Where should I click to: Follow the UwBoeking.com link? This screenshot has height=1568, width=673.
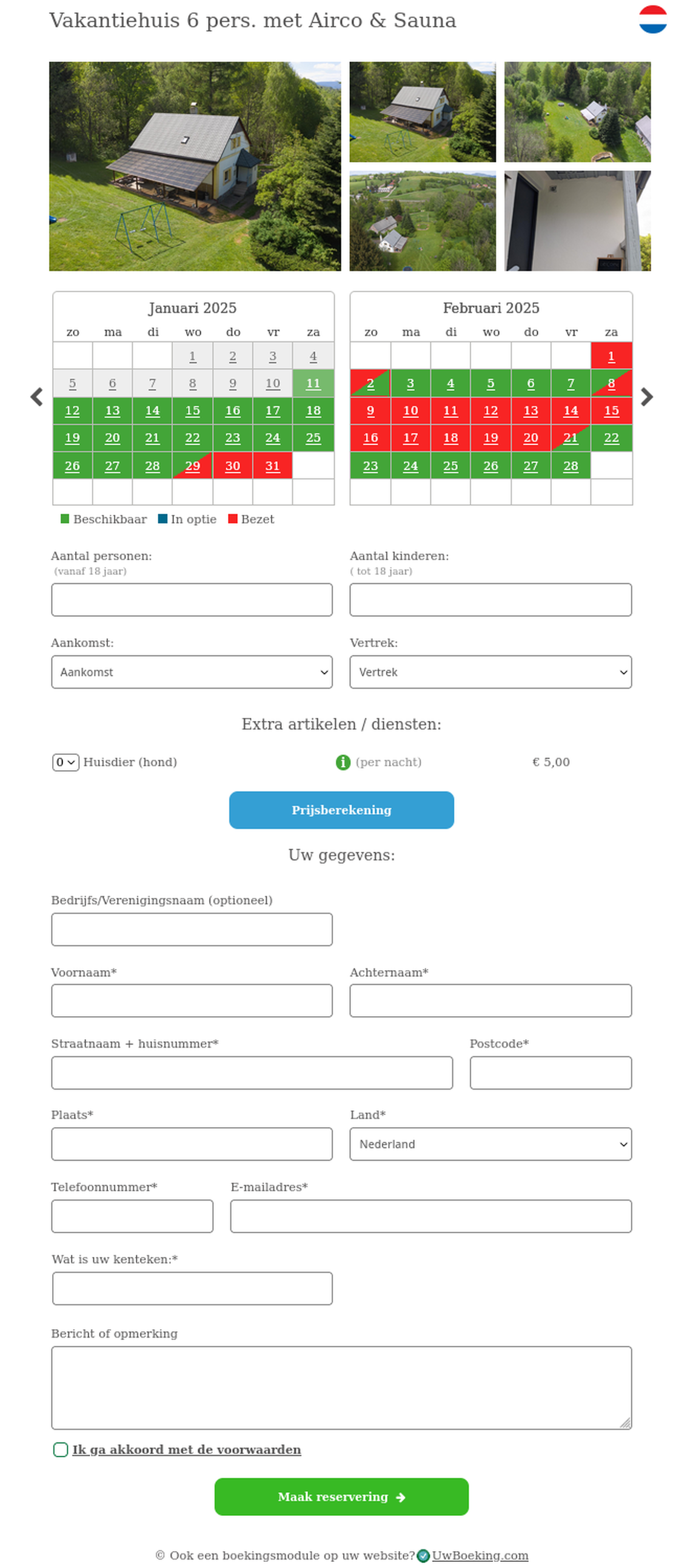tap(480, 1555)
